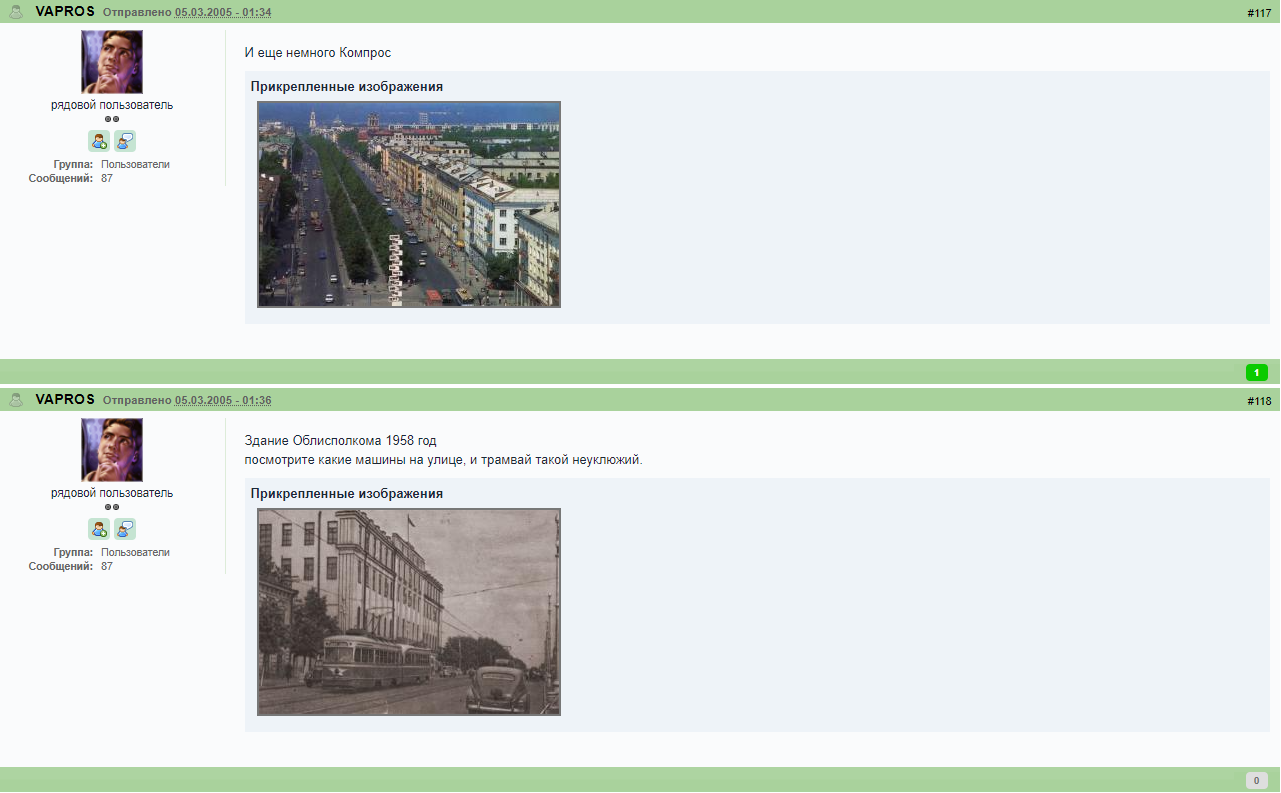Click the user status icon in post #117's header

pyautogui.click(x=16, y=12)
